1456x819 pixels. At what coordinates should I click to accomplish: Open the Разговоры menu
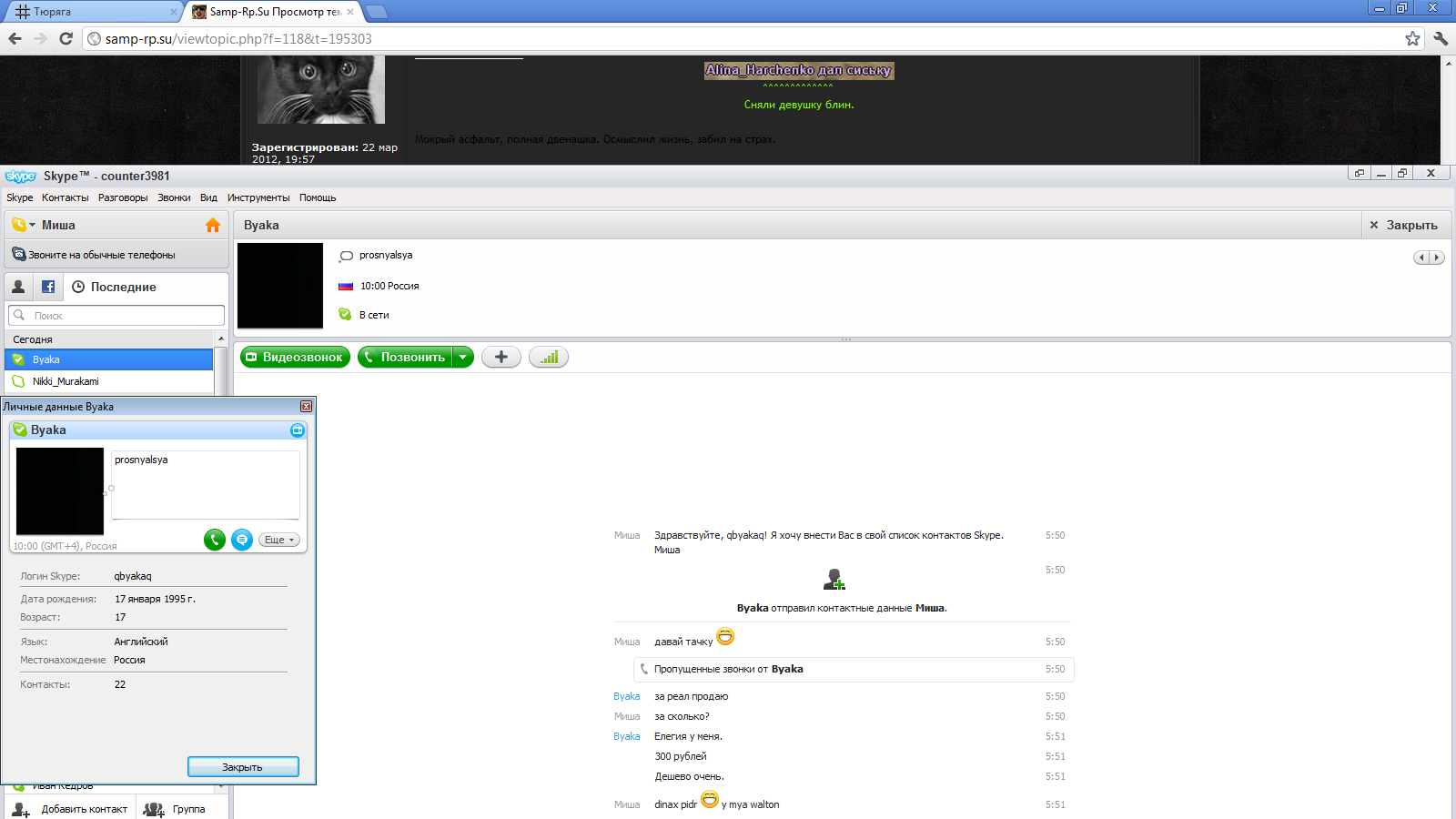click(123, 197)
